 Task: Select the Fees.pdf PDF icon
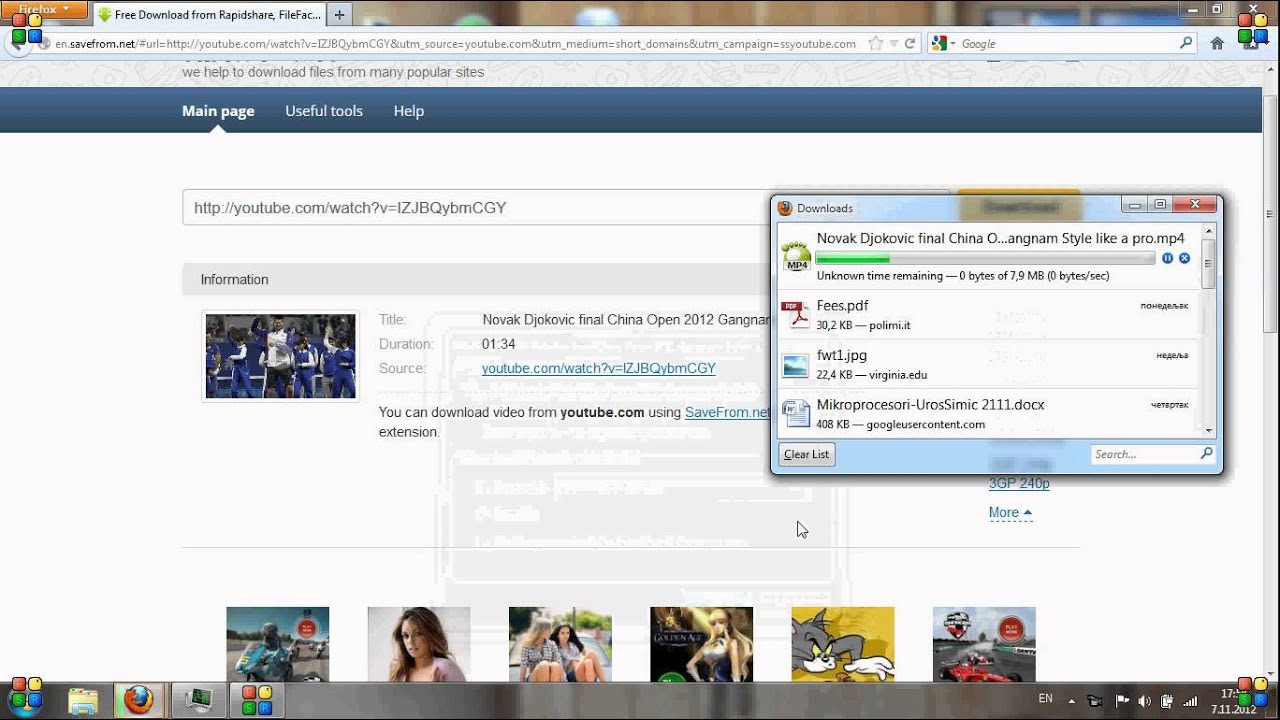(796, 315)
